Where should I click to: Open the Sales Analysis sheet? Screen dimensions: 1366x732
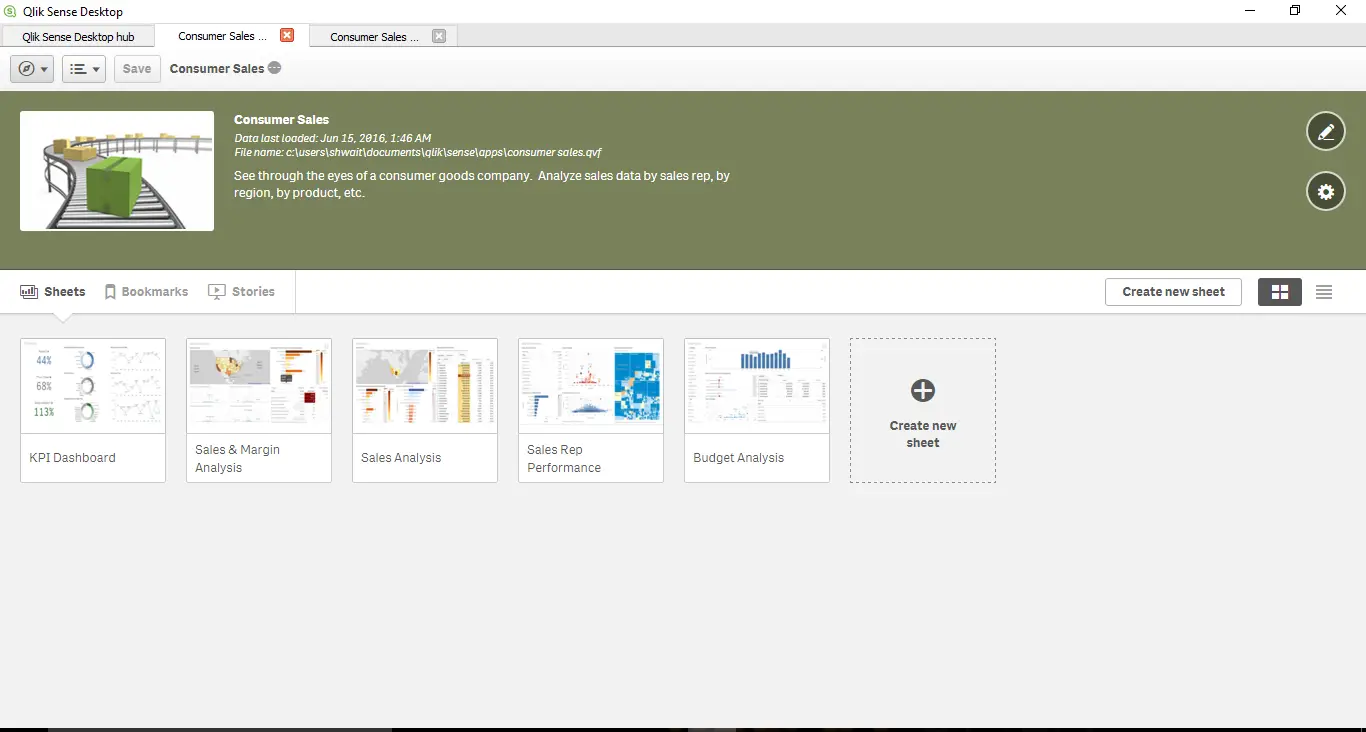click(x=425, y=410)
